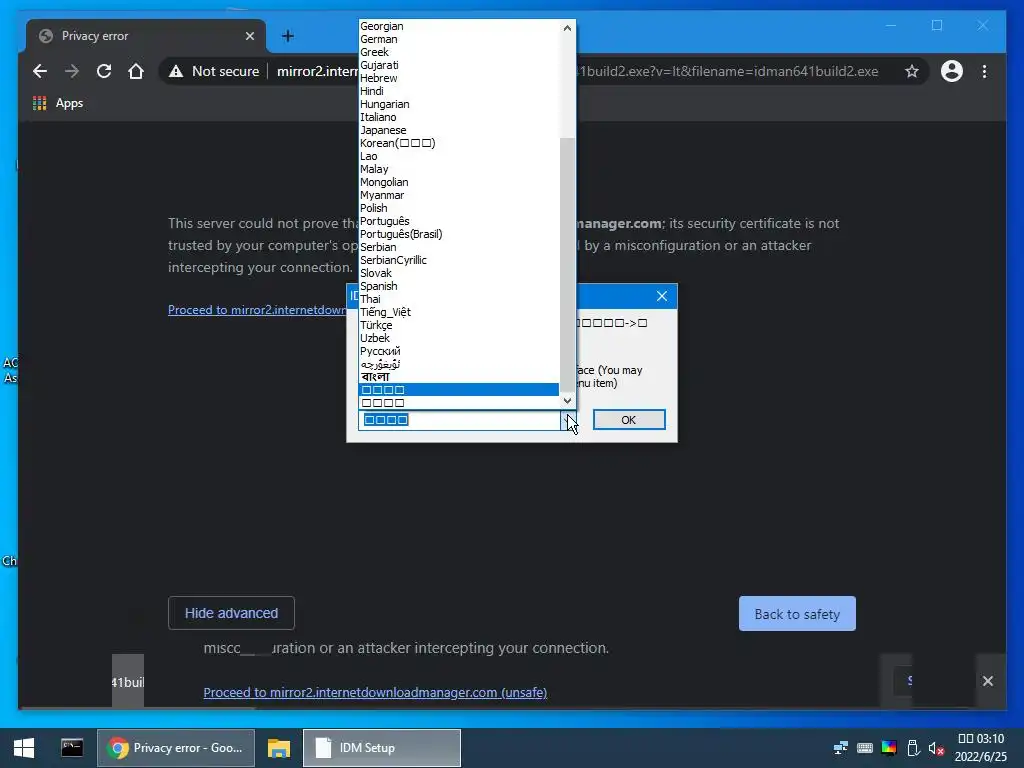The image size is (1024, 768).
Task: Click the colorful display tray icon
Action: [889, 748]
